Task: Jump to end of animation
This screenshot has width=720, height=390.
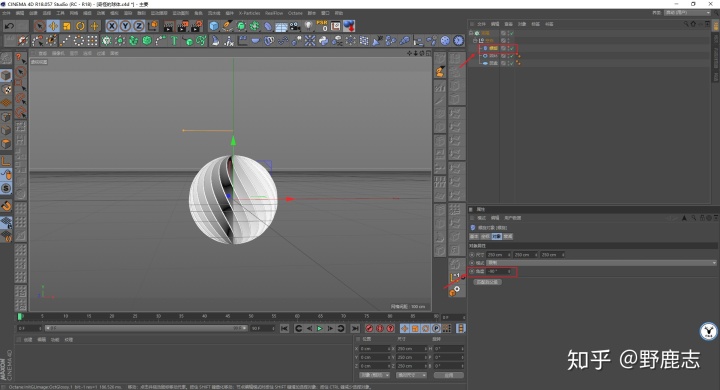Action: 355,328
